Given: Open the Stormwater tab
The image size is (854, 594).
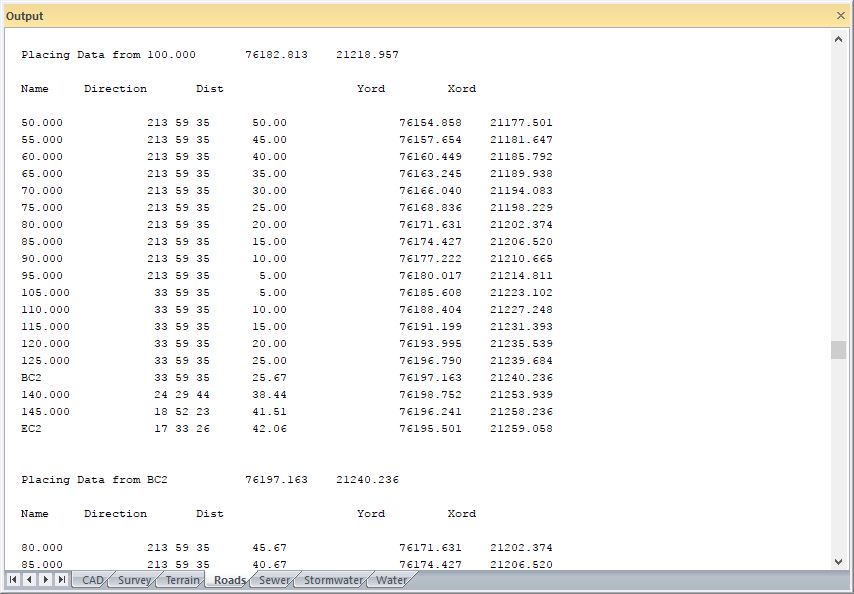Looking at the screenshot, I should point(332,580).
